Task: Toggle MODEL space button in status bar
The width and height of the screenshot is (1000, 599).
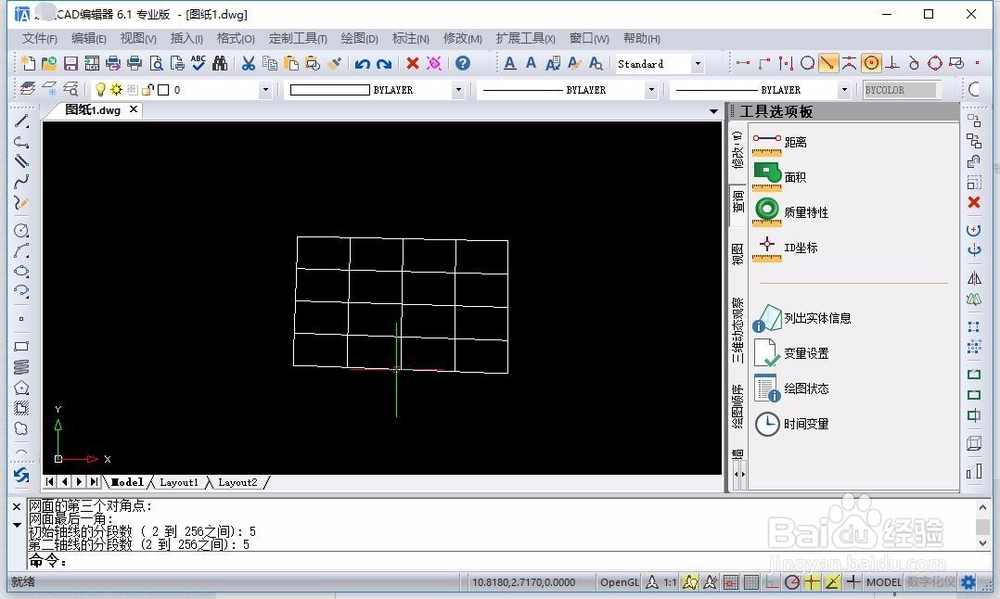Action: [x=884, y=582]
